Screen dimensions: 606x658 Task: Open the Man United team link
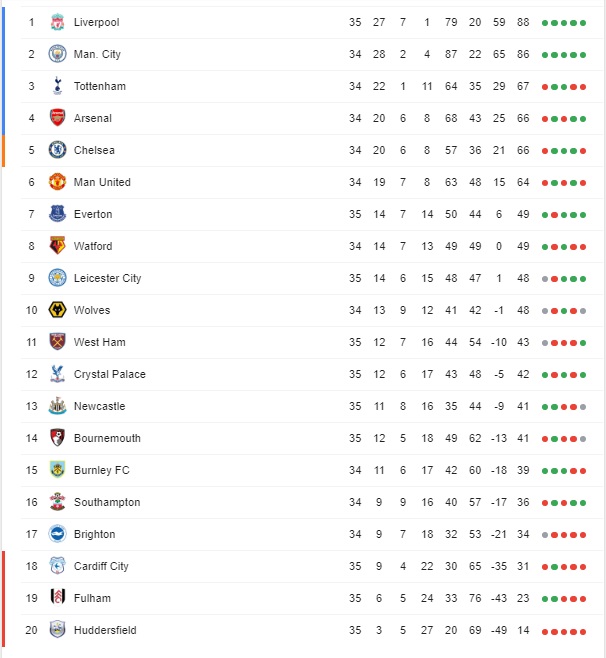(102, 182)
